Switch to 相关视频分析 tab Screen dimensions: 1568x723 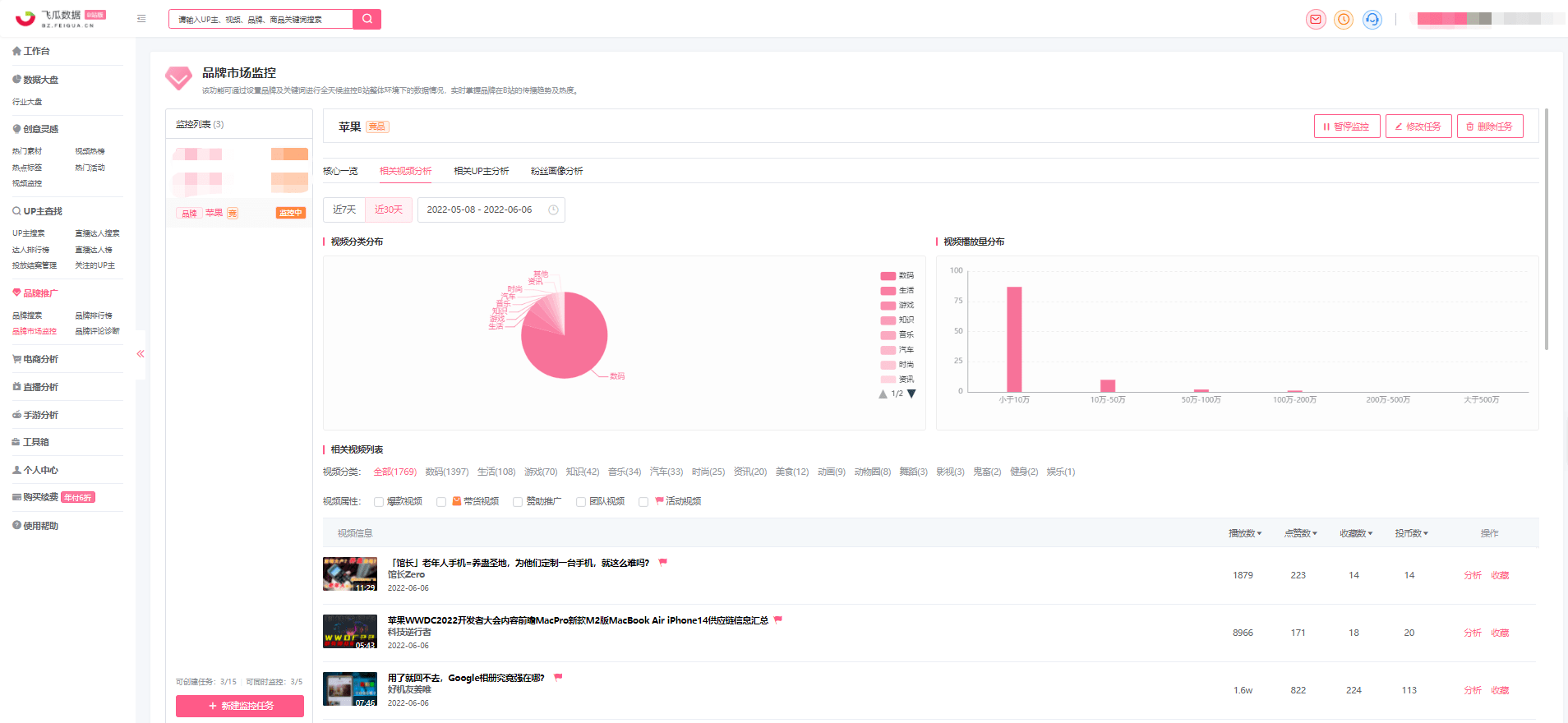[x=405, y=171]
